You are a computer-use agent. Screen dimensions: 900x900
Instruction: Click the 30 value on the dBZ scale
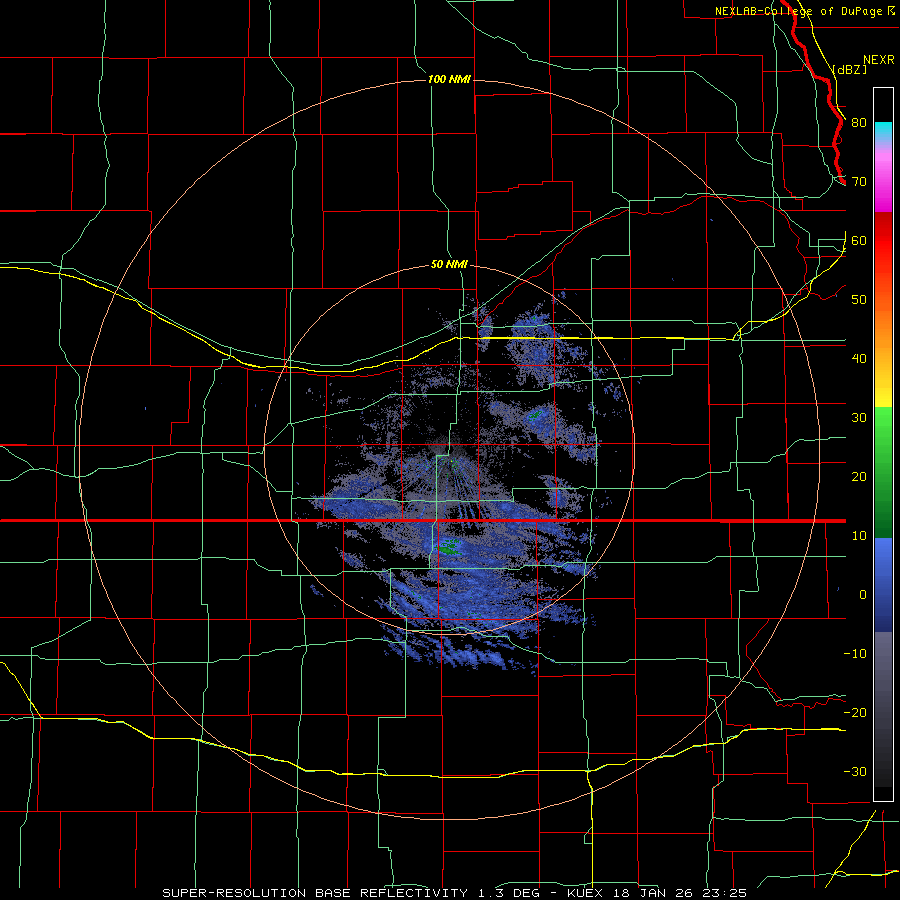point(859,418)
